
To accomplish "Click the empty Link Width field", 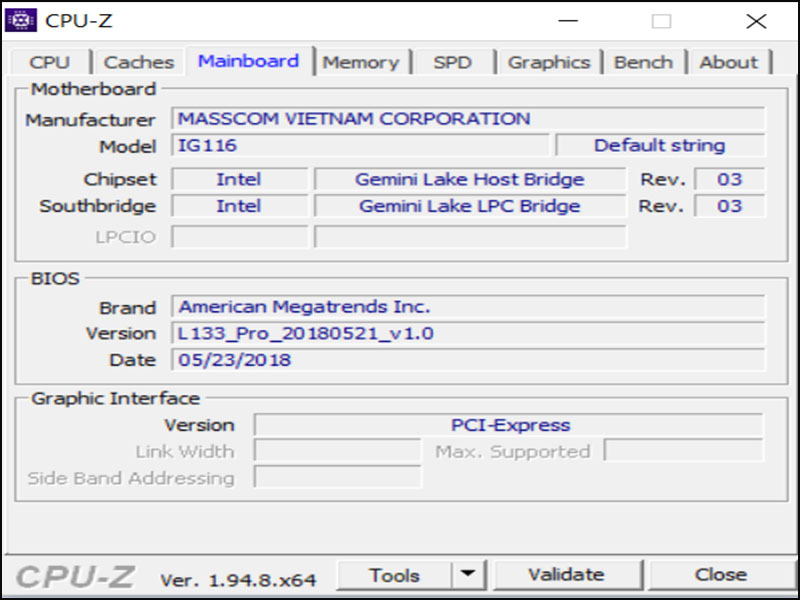I will tap(337, 451).
